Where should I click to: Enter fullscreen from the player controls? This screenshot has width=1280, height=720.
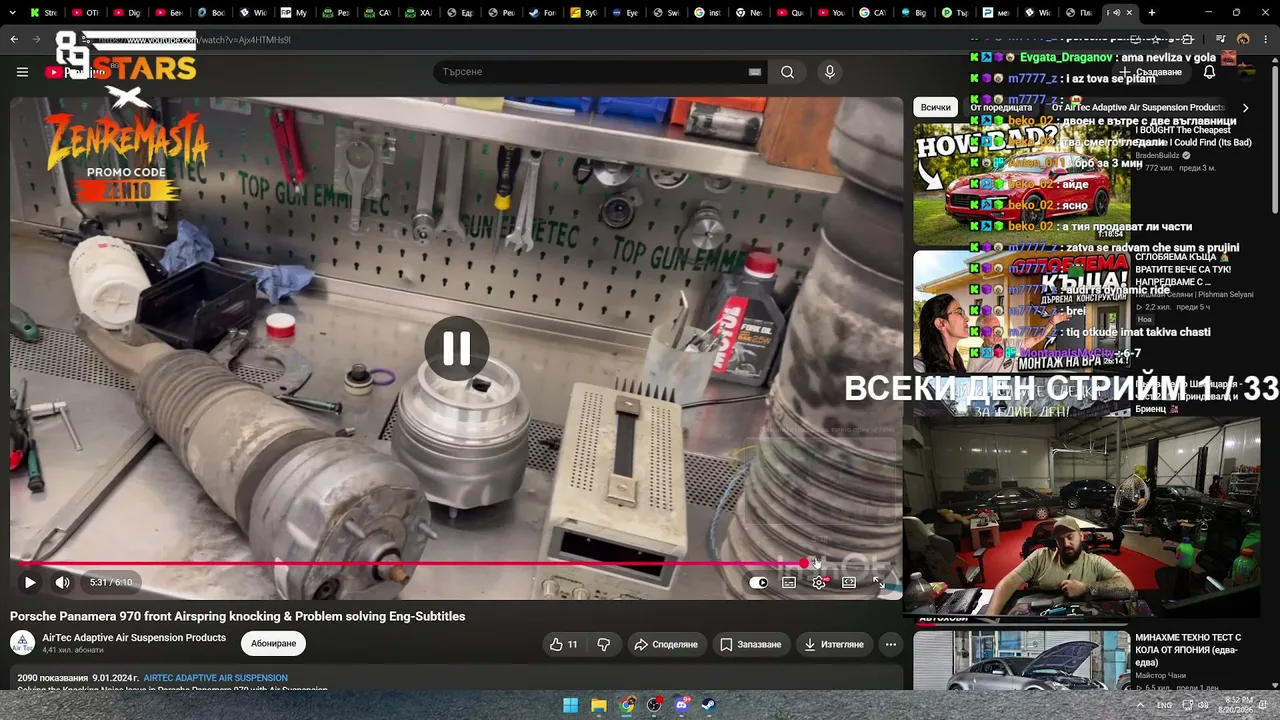point(878,582)
